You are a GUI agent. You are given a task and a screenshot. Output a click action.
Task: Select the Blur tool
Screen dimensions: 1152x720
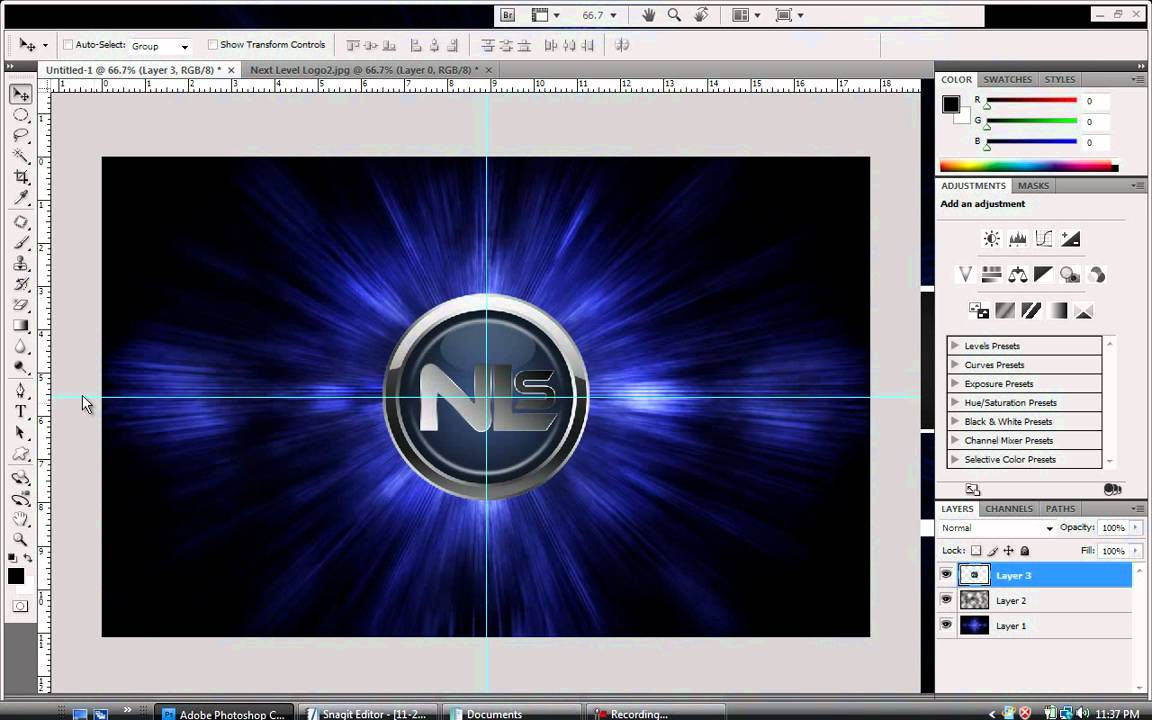tap(21, 346)
